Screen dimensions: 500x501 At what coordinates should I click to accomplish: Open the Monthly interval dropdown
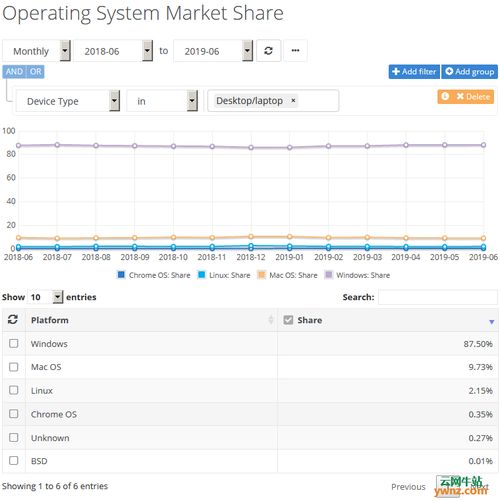pos(36,51)
